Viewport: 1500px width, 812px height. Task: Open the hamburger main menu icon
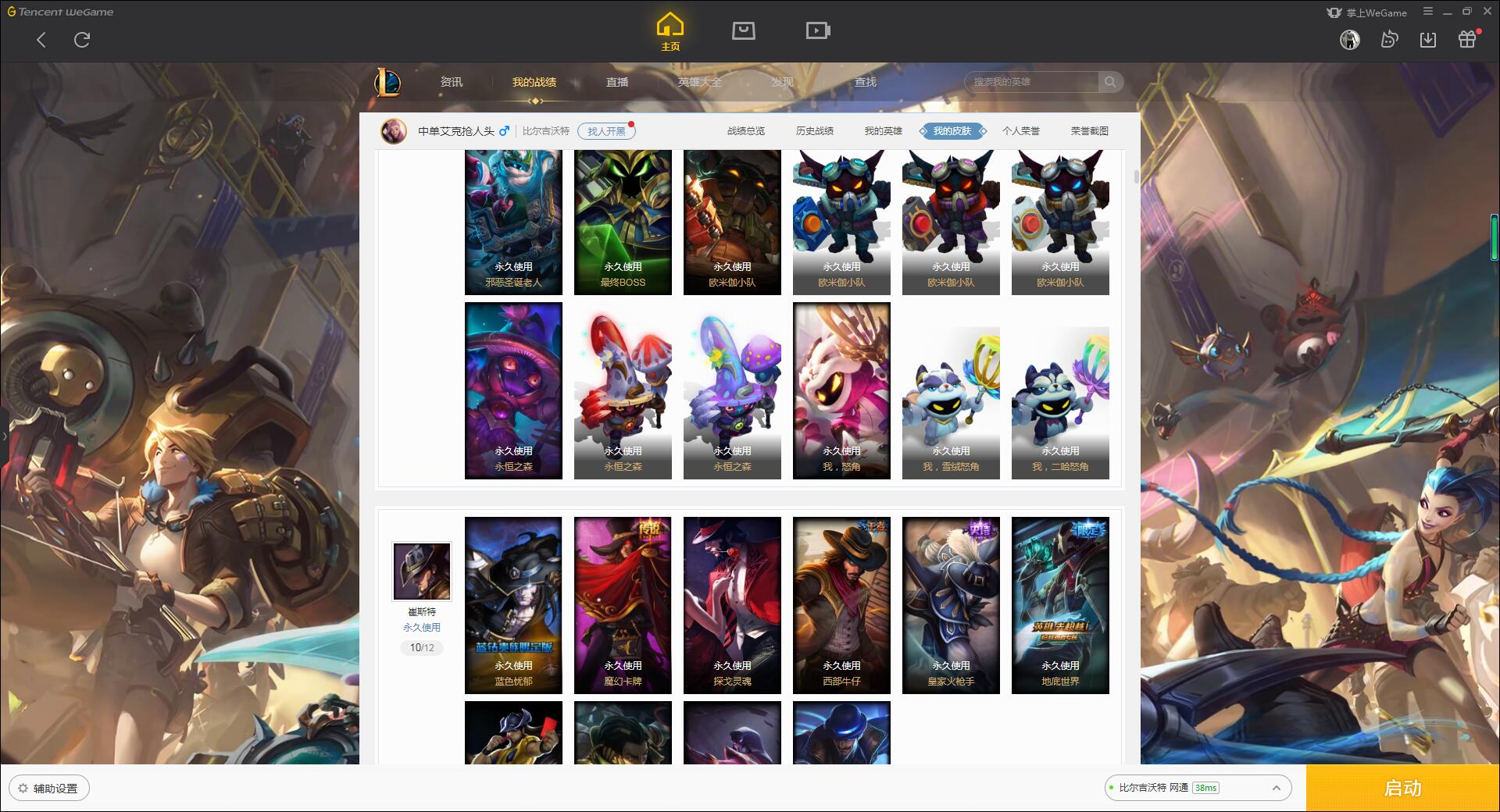coord(1428,12)
